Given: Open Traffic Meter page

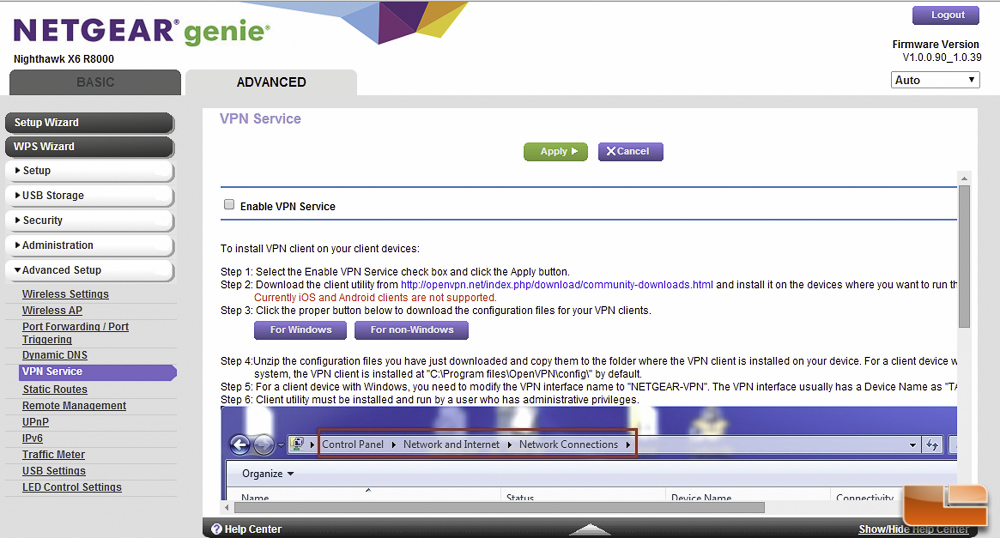Looking at the screenshot, I should coord(54,454).
